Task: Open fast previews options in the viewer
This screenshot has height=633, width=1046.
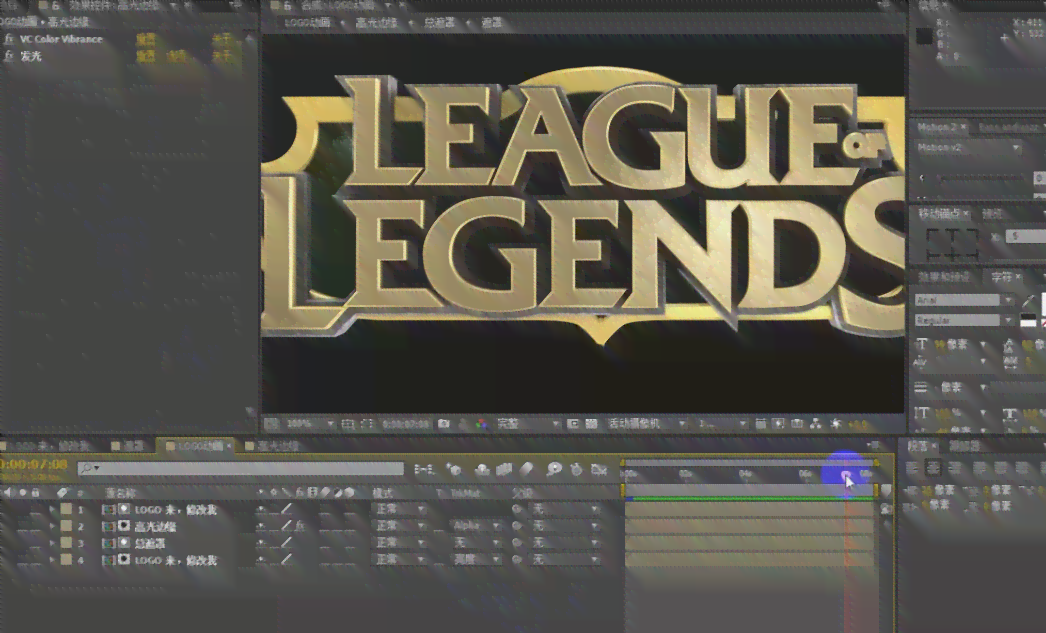Action: coord(778,424)
